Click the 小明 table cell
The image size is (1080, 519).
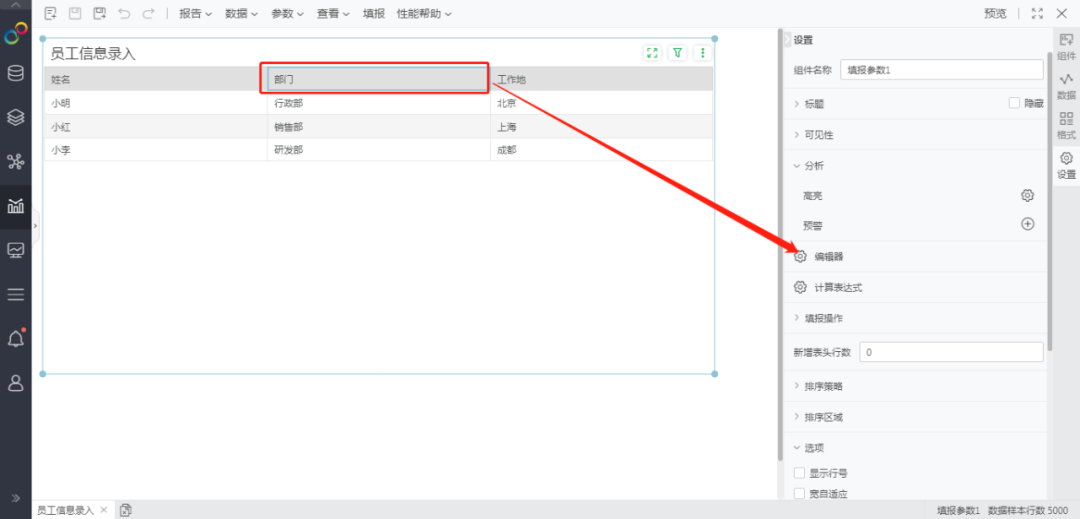coord(156,103)
